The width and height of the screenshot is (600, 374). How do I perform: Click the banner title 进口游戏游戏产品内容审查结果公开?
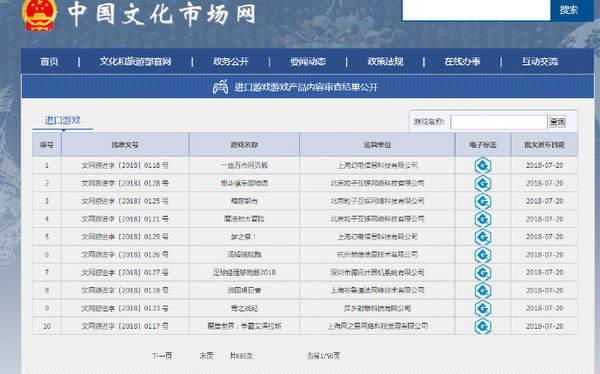306,87
